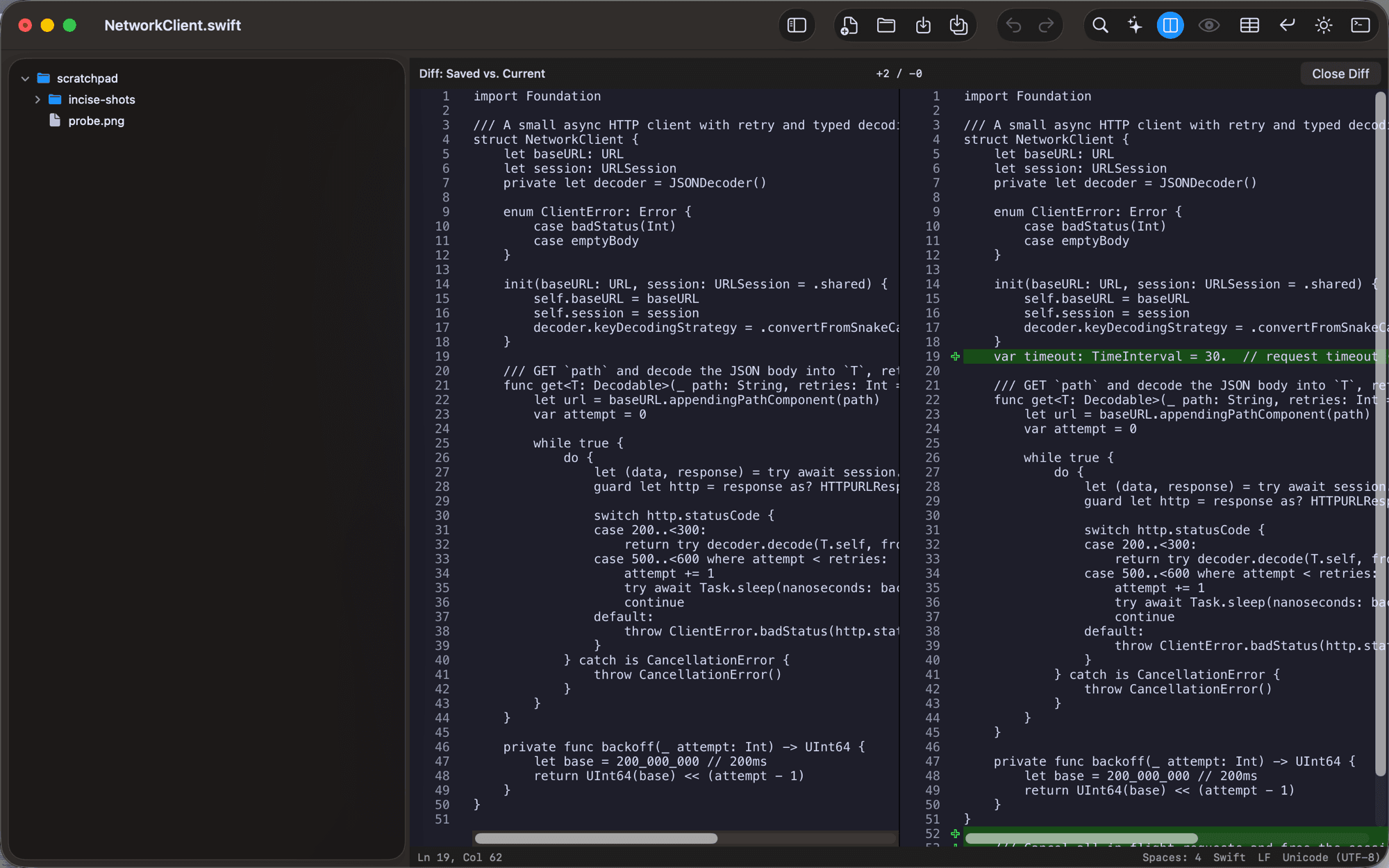Click the table grid view icon
This screenshot has width=1389, height=868.
tap(1249, 26)
